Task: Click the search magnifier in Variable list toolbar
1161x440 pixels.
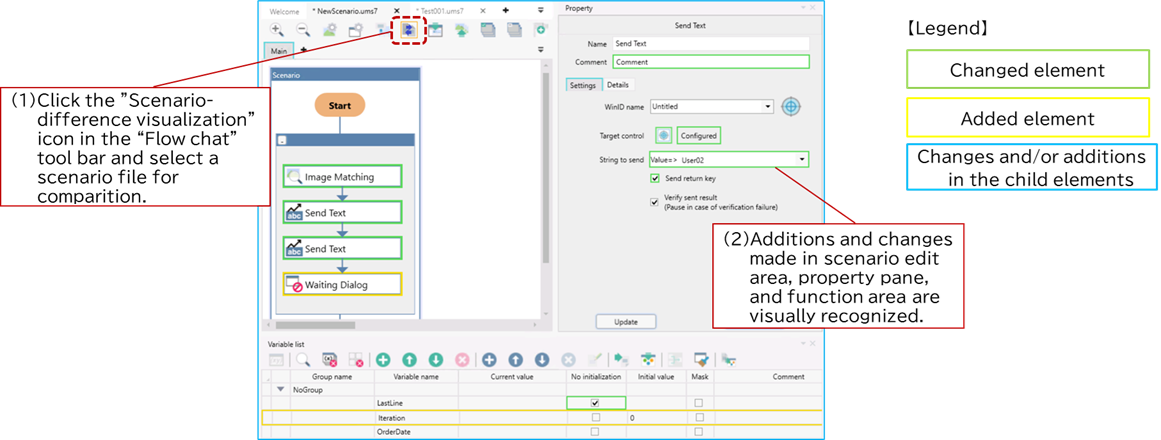Action: [x=302, y=360]
